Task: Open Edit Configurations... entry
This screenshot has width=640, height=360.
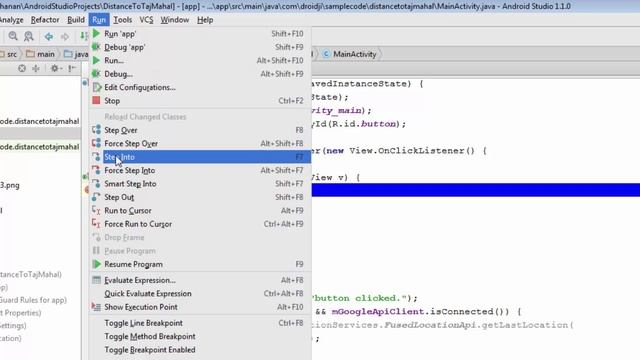Action: tap(200, 87)
